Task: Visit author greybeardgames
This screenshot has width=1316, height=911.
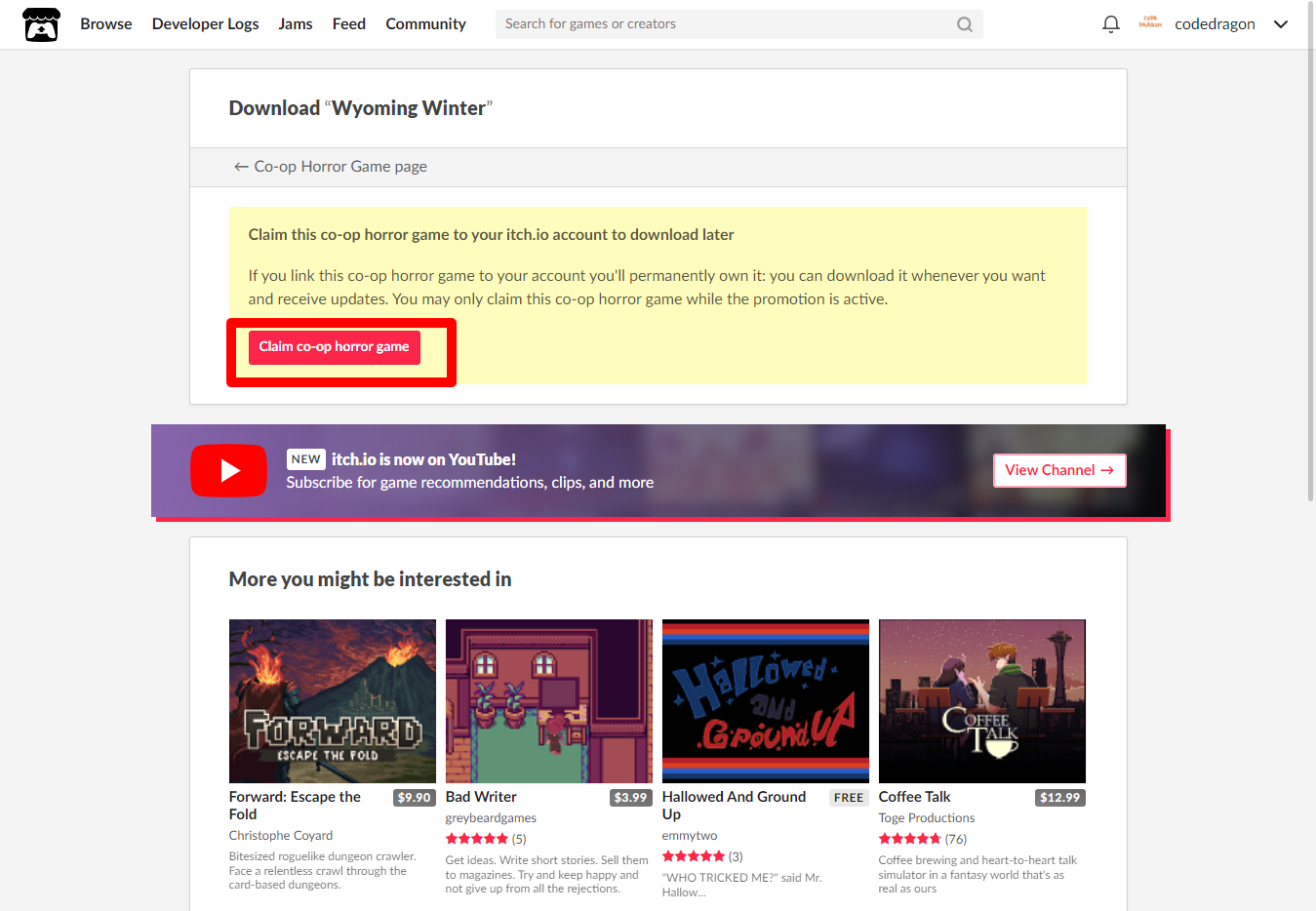Action: click(x=491, y=818)
